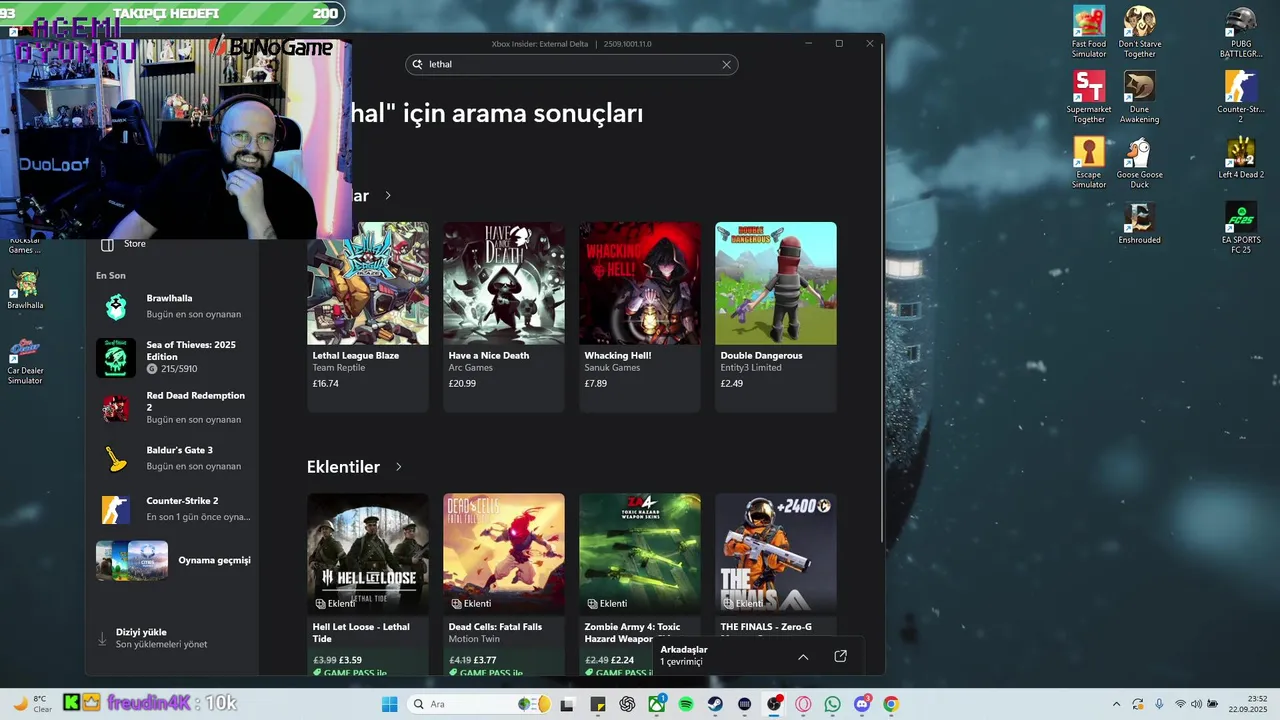This screenshot has height=720, width=1280.
Task: Open Dune Awakening desktop shortcut
Action: [x=1139, y=97]
